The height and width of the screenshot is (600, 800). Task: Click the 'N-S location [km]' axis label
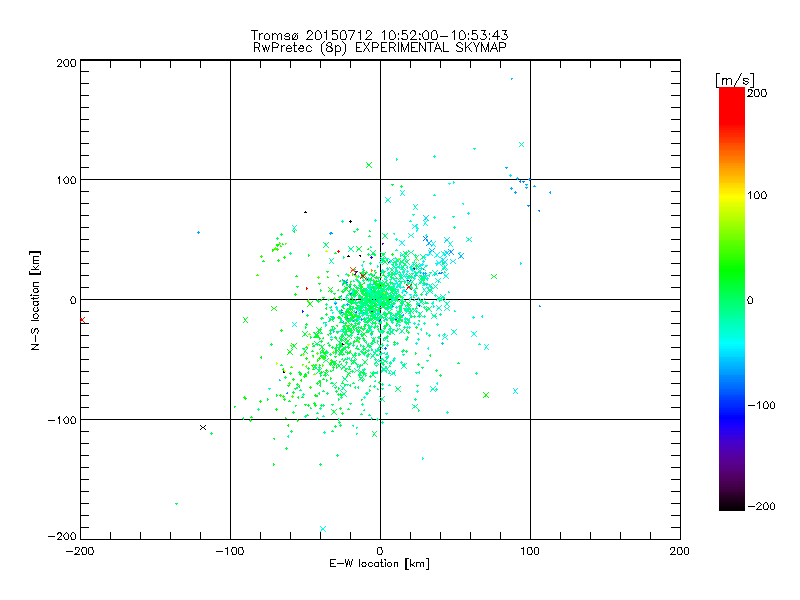click(x=35, y=301)
